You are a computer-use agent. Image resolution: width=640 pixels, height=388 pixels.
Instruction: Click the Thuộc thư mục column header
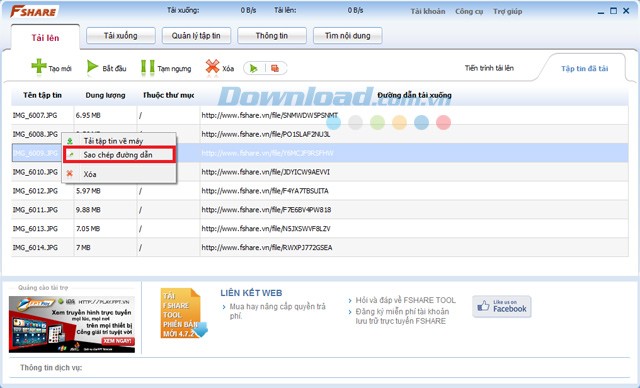pyautogui.click(x=168, y=95)
